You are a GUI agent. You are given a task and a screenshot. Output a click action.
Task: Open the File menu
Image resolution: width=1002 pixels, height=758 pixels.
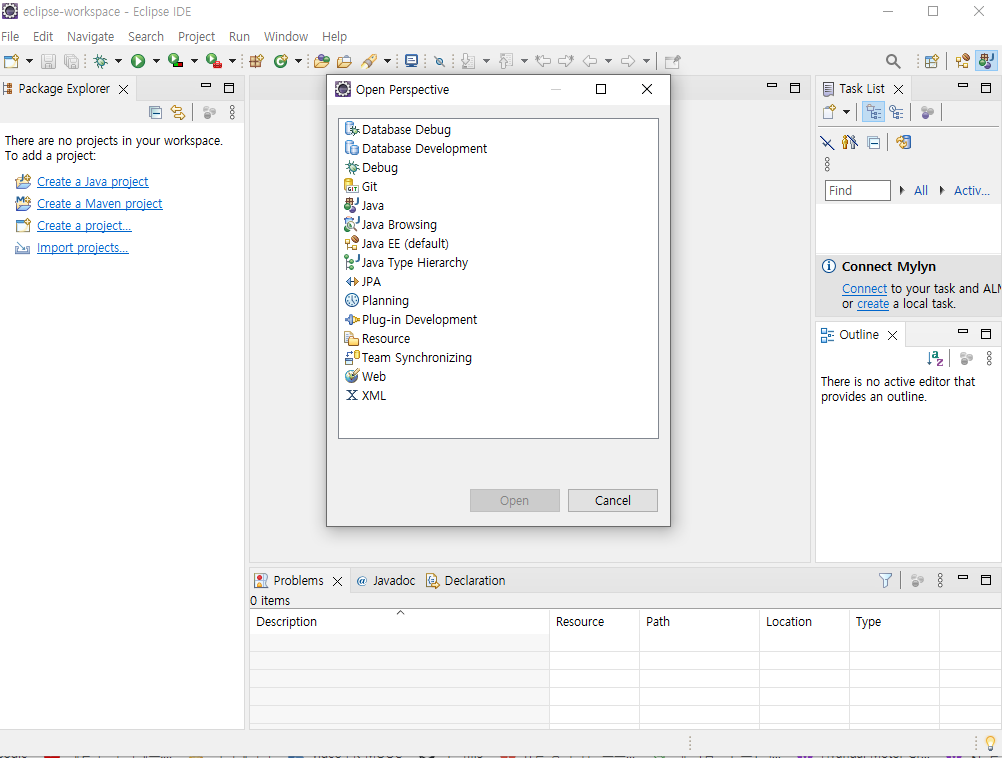(x=10, y=36)
